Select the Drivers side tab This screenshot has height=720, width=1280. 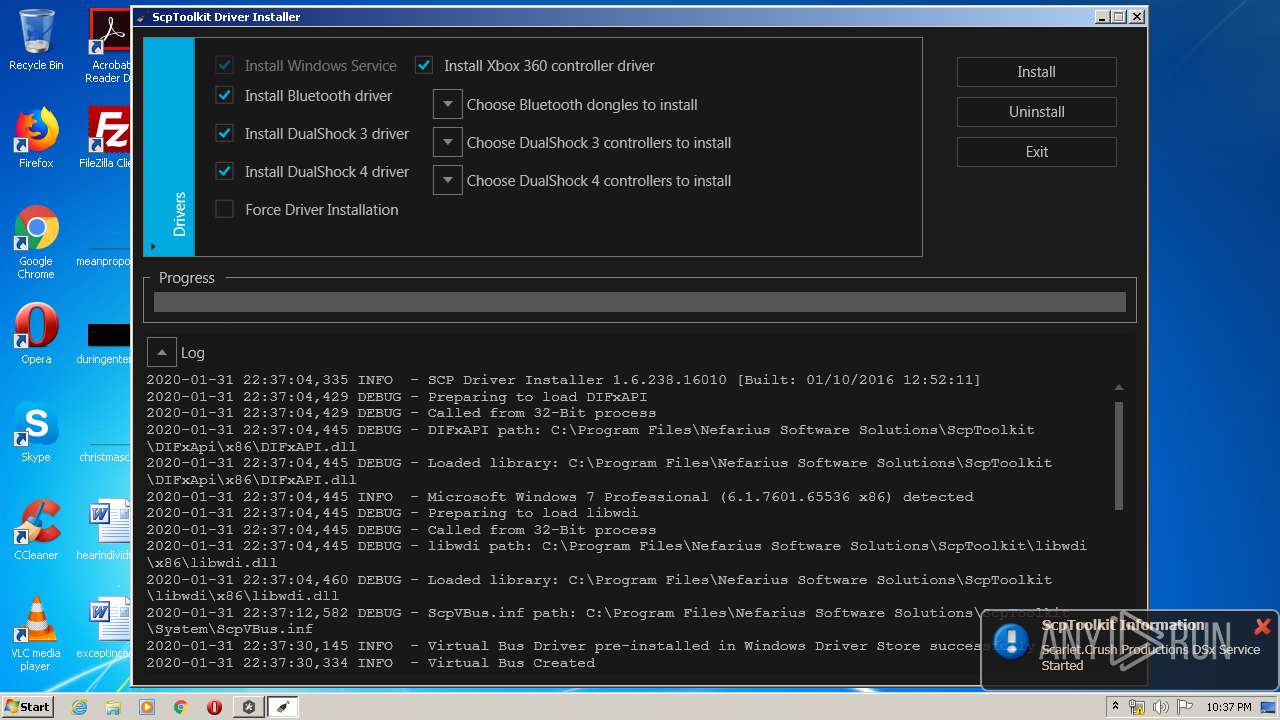click(170, 147)
